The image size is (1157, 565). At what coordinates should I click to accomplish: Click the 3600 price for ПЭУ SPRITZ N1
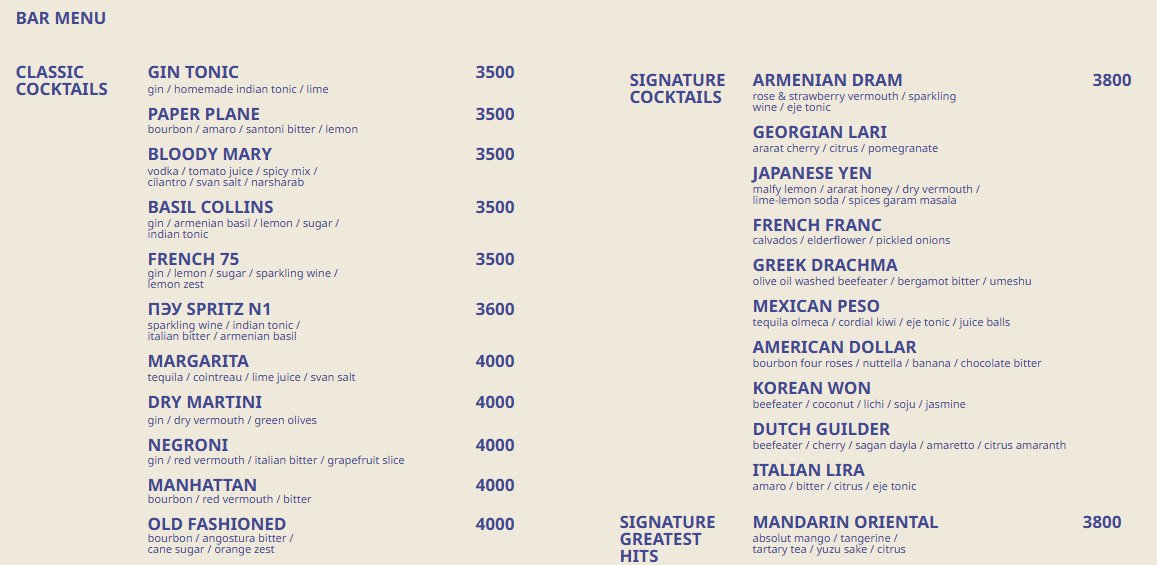[495, 309]
